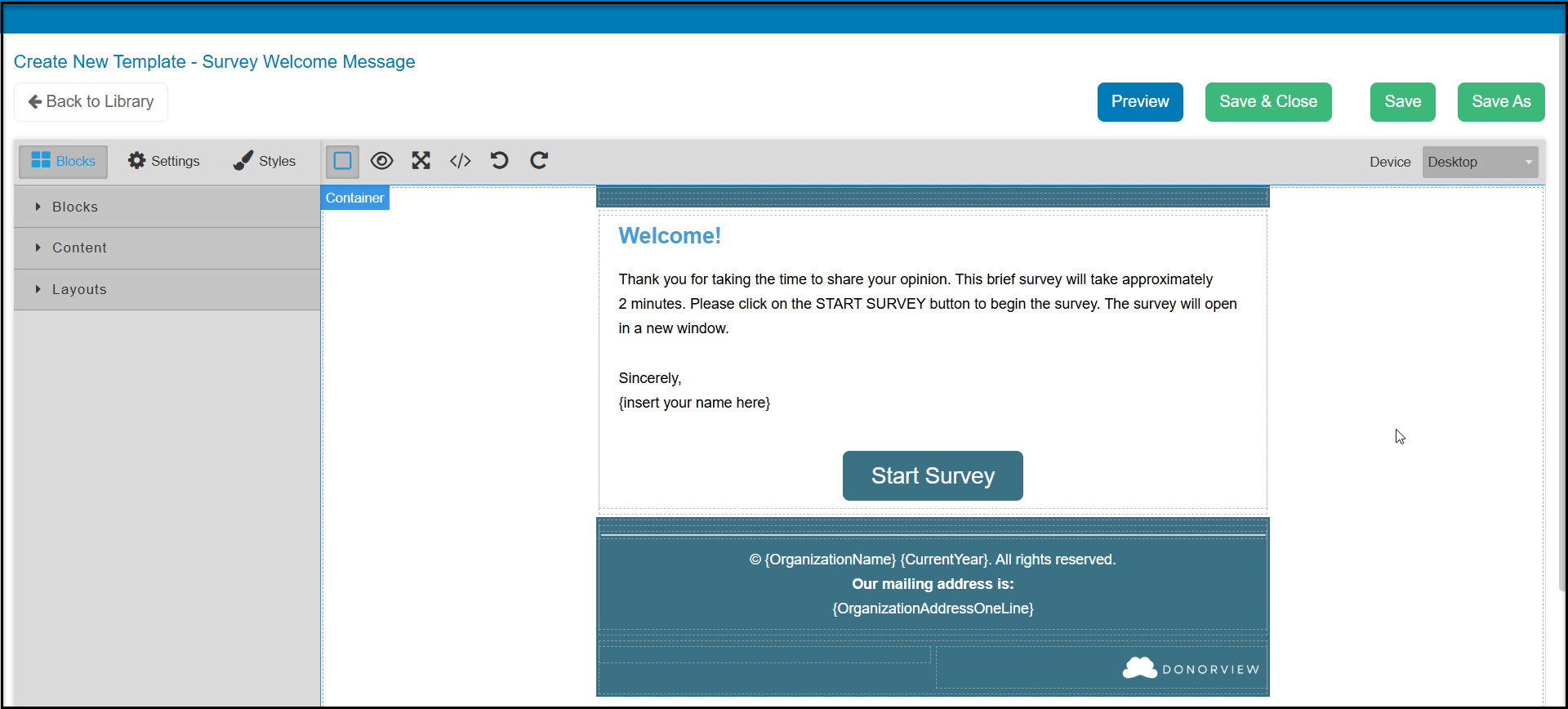Redo with the clockwise arrow icon
Image resolution: width=1568 pixels, height=709 pixels.
pos(539,161)
